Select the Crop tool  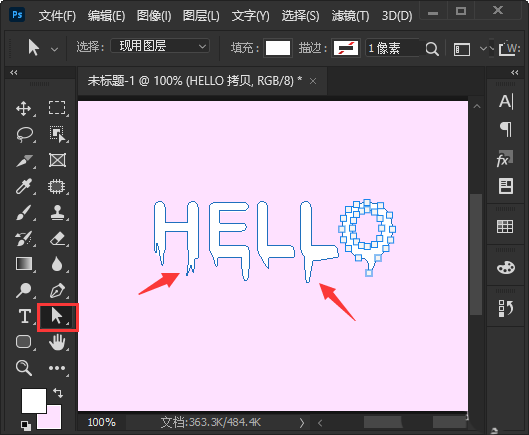[x=24, y=161]
